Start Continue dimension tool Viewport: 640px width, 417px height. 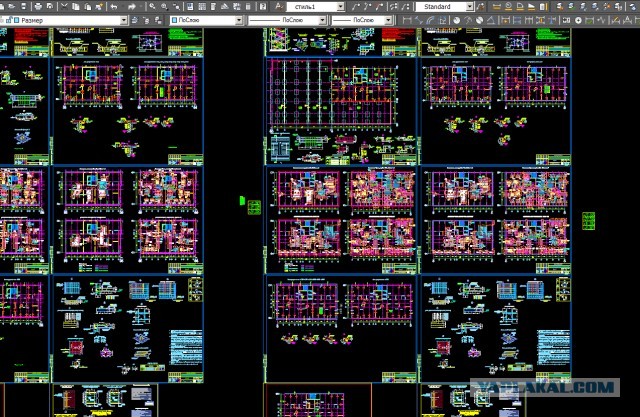[x=529, y=20]
